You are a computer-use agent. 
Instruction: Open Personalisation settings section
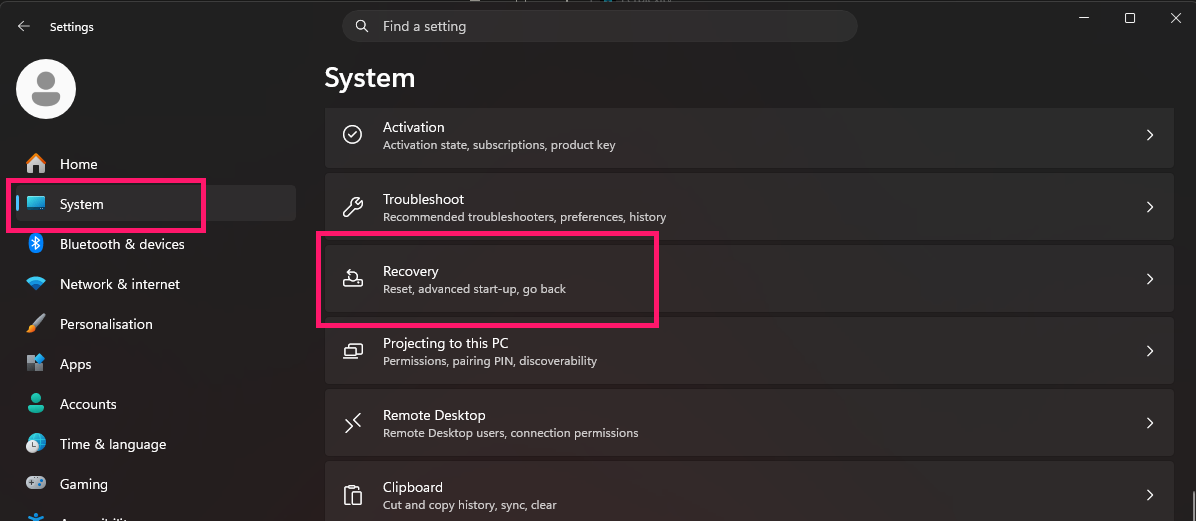tap(156, 324)
